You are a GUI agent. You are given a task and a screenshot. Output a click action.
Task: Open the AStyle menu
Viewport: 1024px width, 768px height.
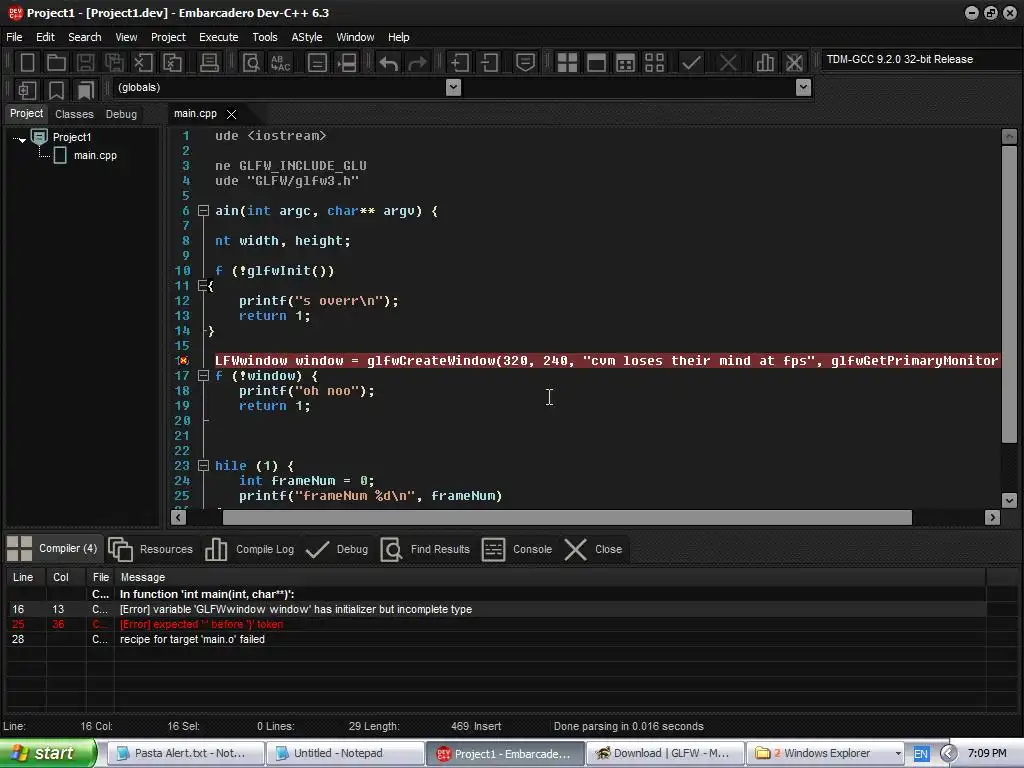pyautogui.click(x=306, y=37)
